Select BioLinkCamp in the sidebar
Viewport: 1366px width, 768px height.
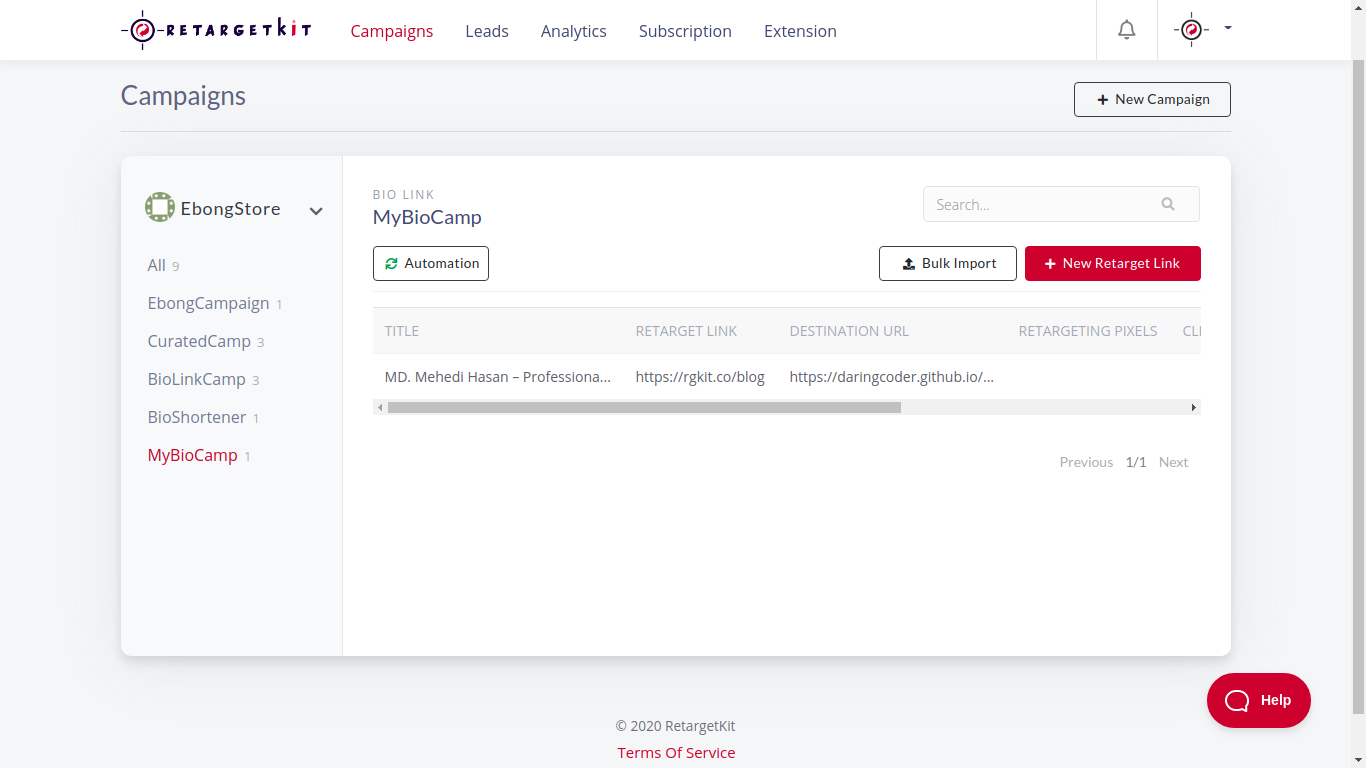click(204, 379)
